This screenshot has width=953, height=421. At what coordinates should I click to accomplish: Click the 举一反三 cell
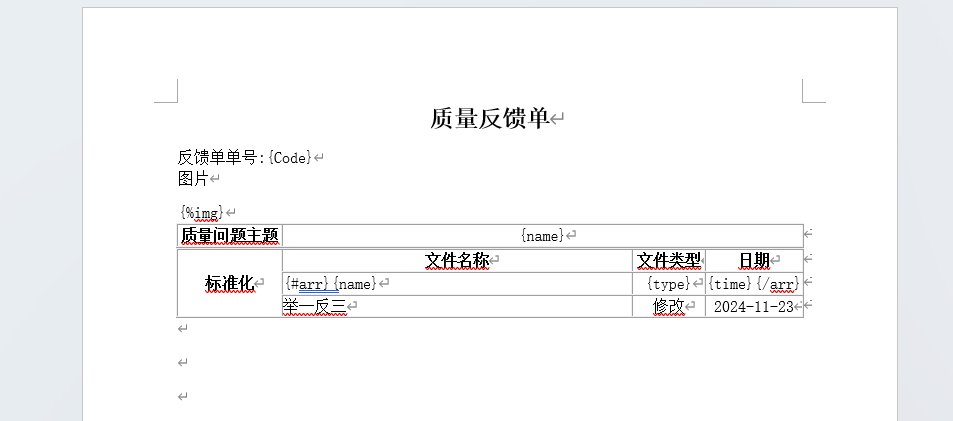457,307
